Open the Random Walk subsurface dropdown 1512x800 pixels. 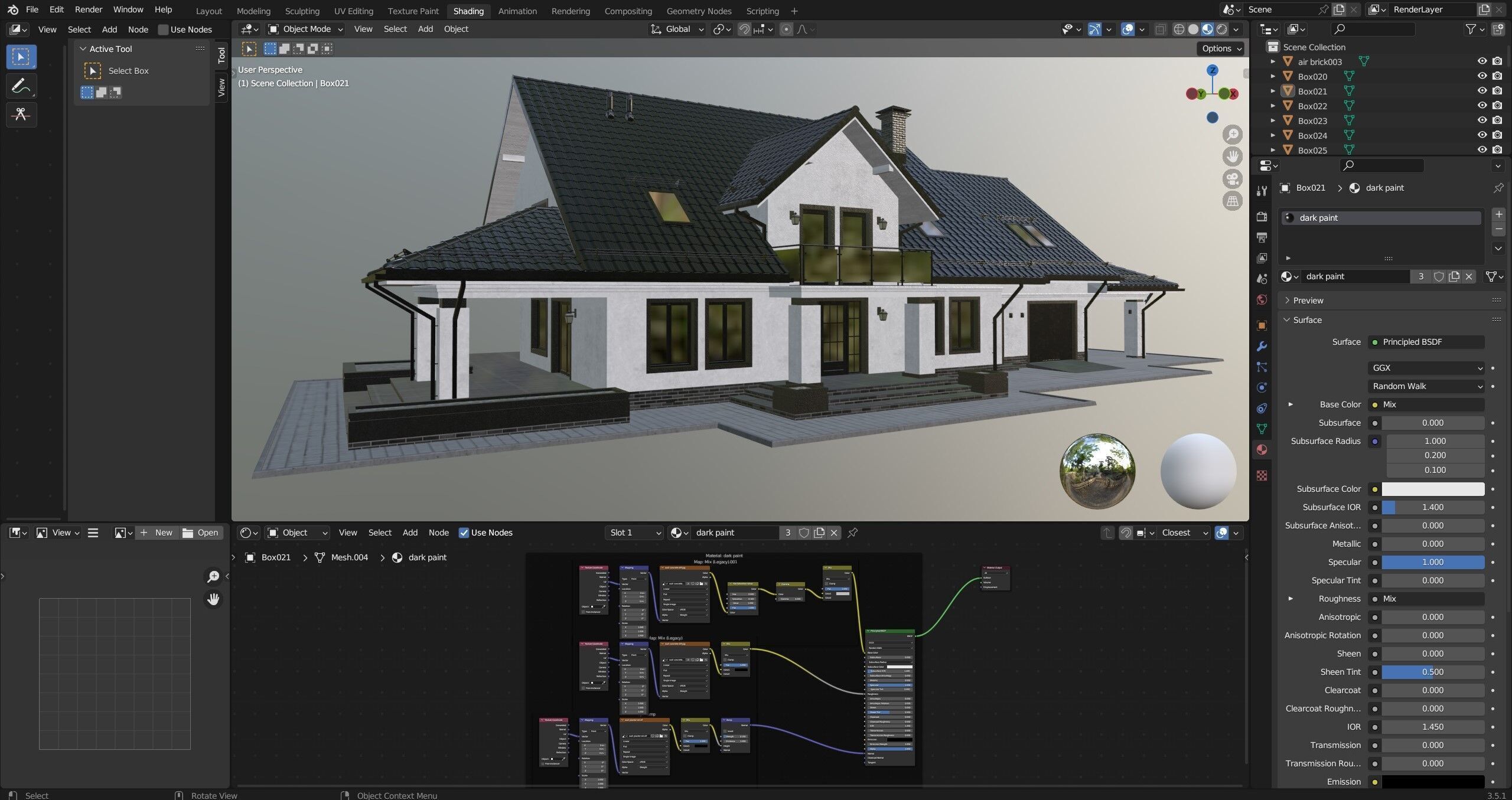click(x=1426, y=386)
